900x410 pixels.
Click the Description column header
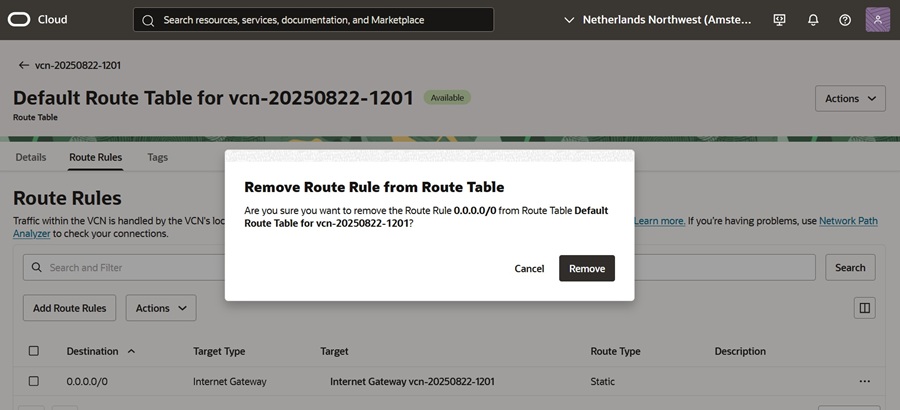tap(740, 351)
